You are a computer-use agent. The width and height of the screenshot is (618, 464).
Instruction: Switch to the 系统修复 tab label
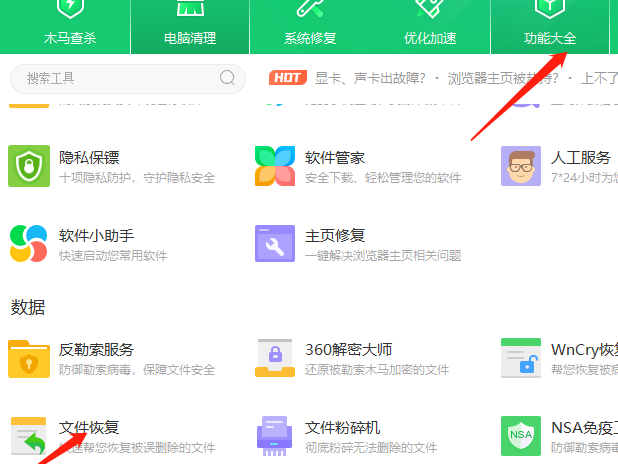coord(310,38)
